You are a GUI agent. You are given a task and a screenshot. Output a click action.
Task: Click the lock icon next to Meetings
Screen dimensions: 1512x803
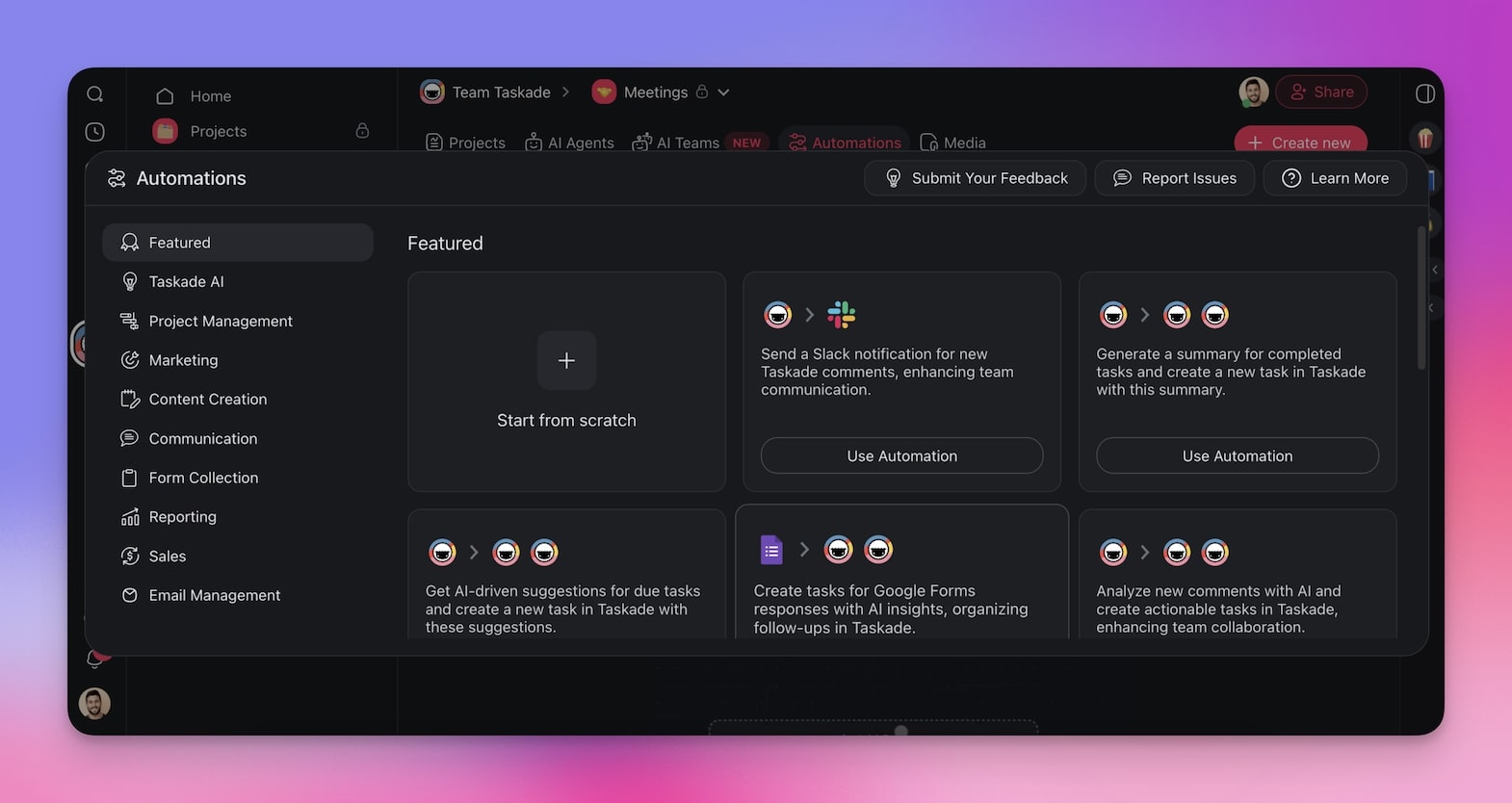[x=702, y=91]
